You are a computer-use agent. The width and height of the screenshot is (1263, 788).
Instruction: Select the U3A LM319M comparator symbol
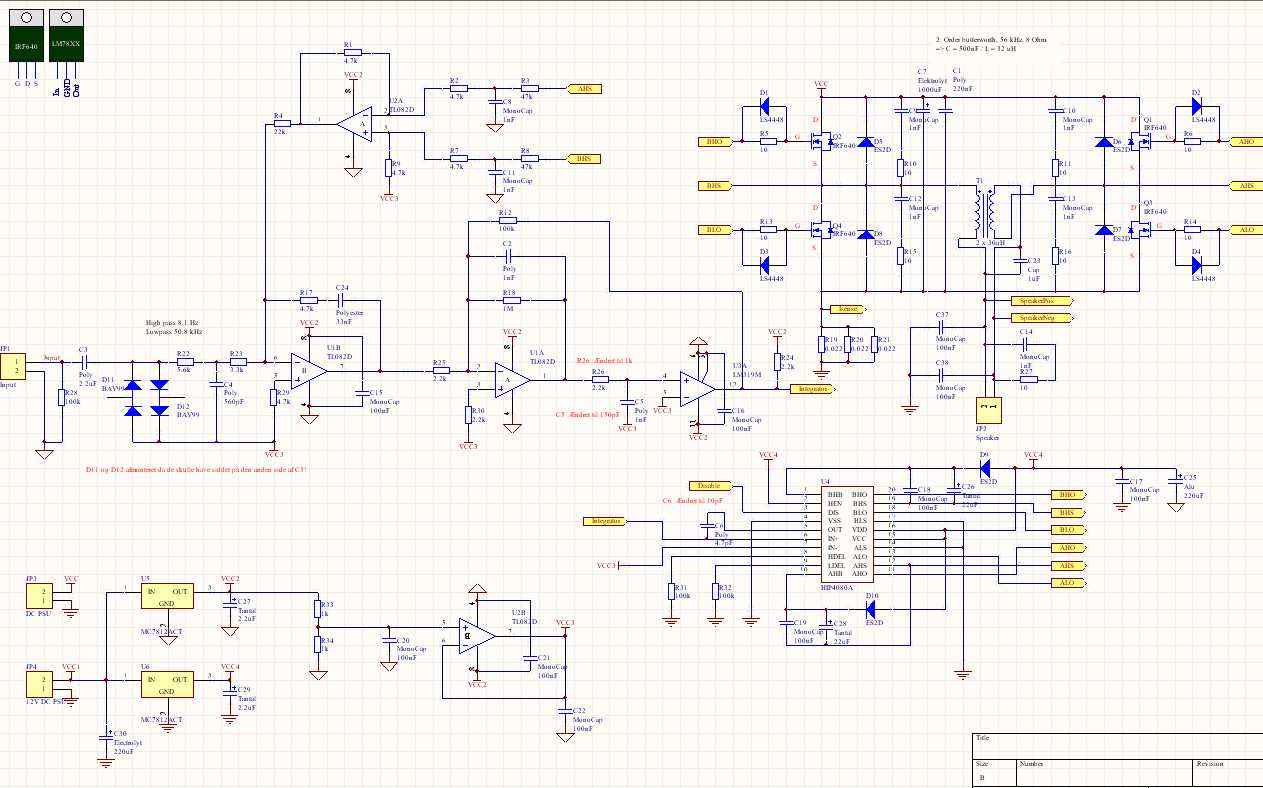click(699, 383)
